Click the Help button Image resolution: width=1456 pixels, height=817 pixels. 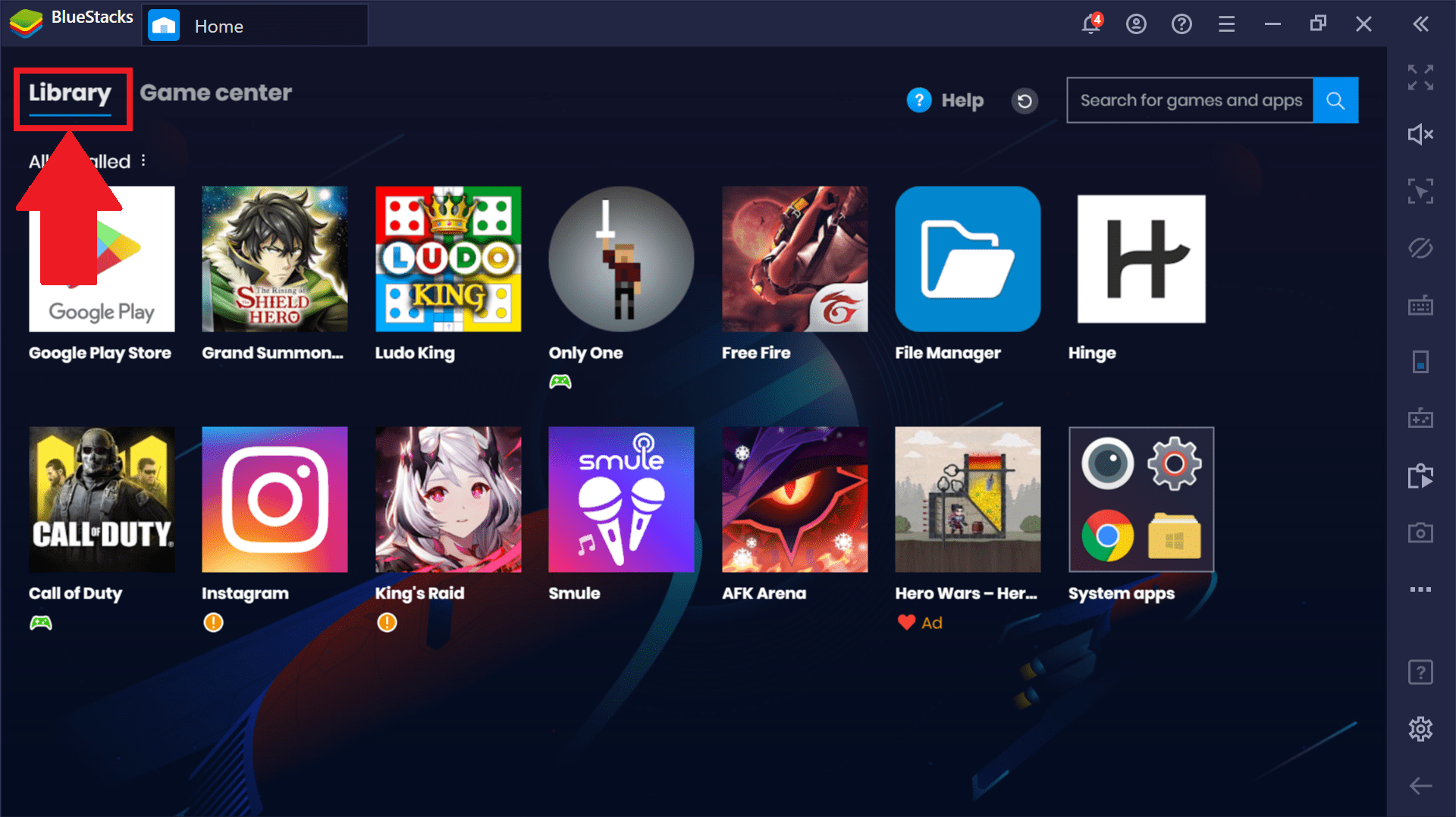click(x=946, y=100)
